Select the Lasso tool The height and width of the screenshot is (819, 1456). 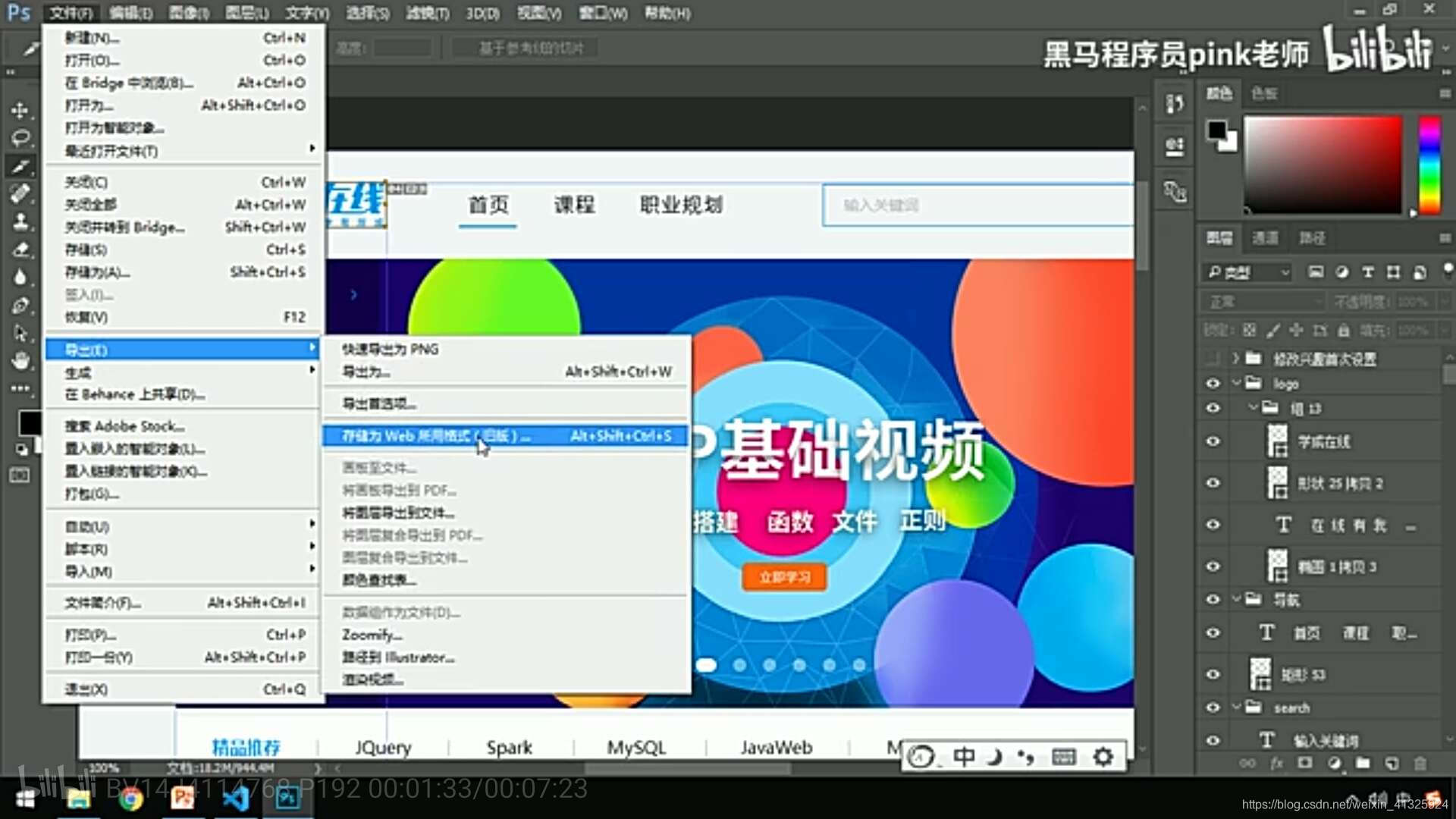[20, 138]
